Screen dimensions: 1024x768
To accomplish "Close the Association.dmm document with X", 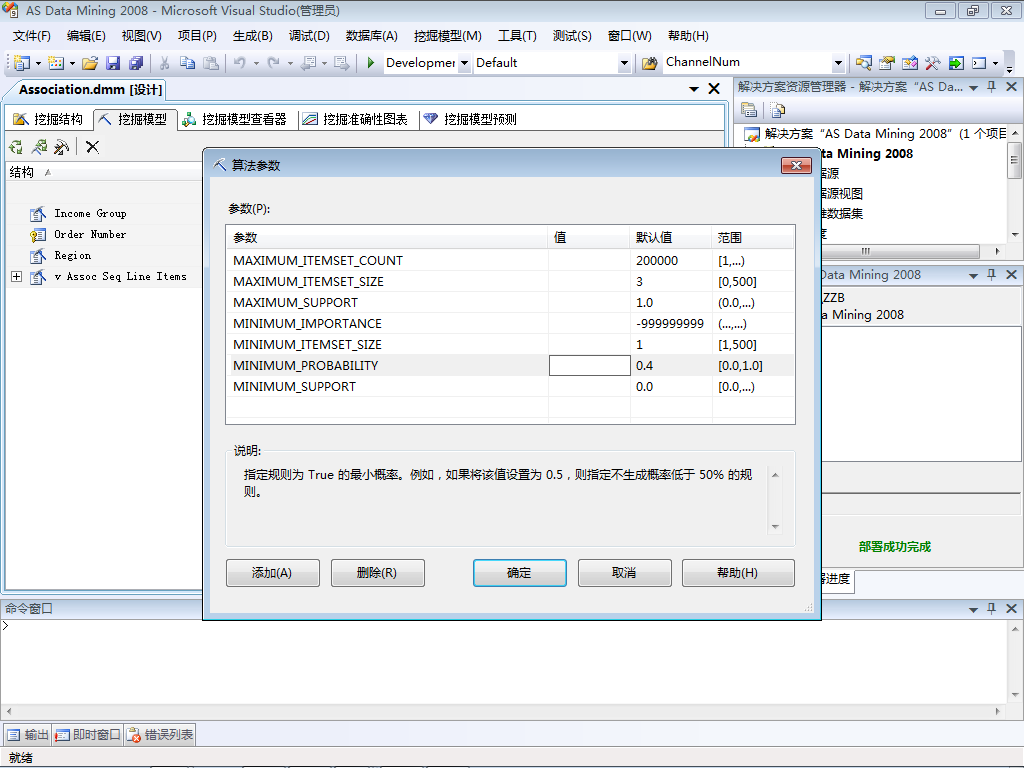I will [714, 89].
